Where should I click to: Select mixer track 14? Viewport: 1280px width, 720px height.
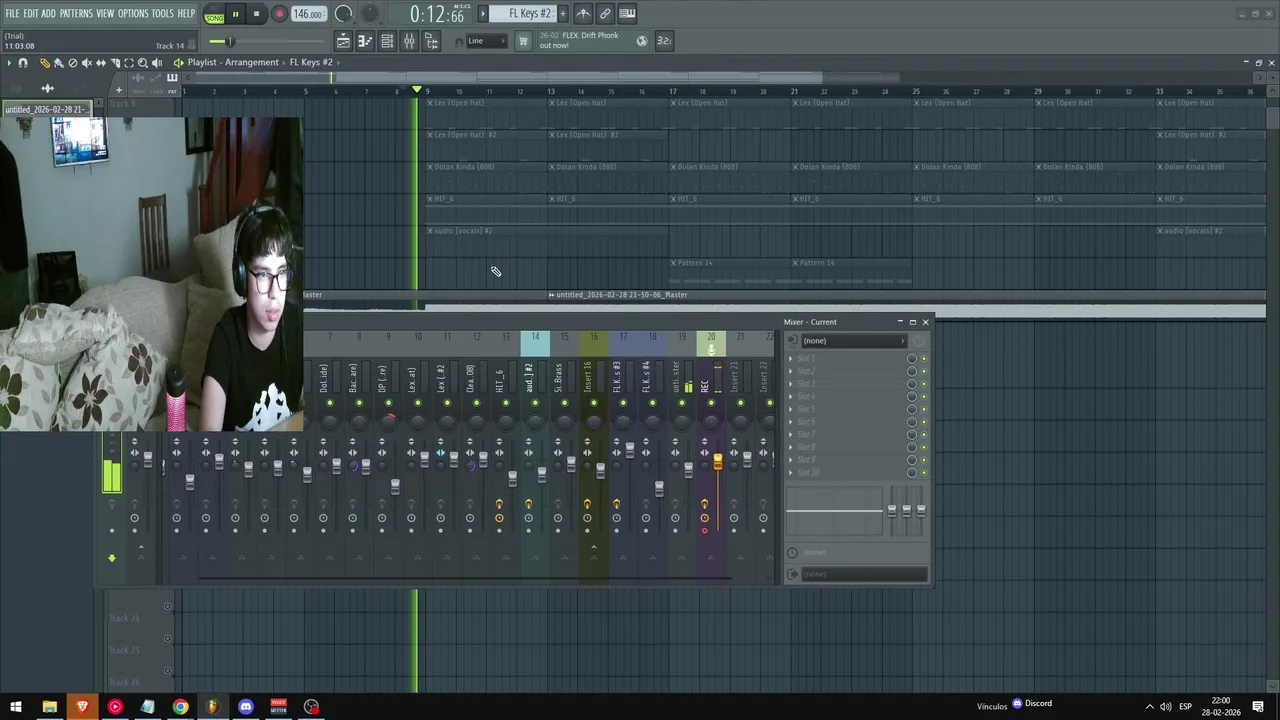coord(535,342)
